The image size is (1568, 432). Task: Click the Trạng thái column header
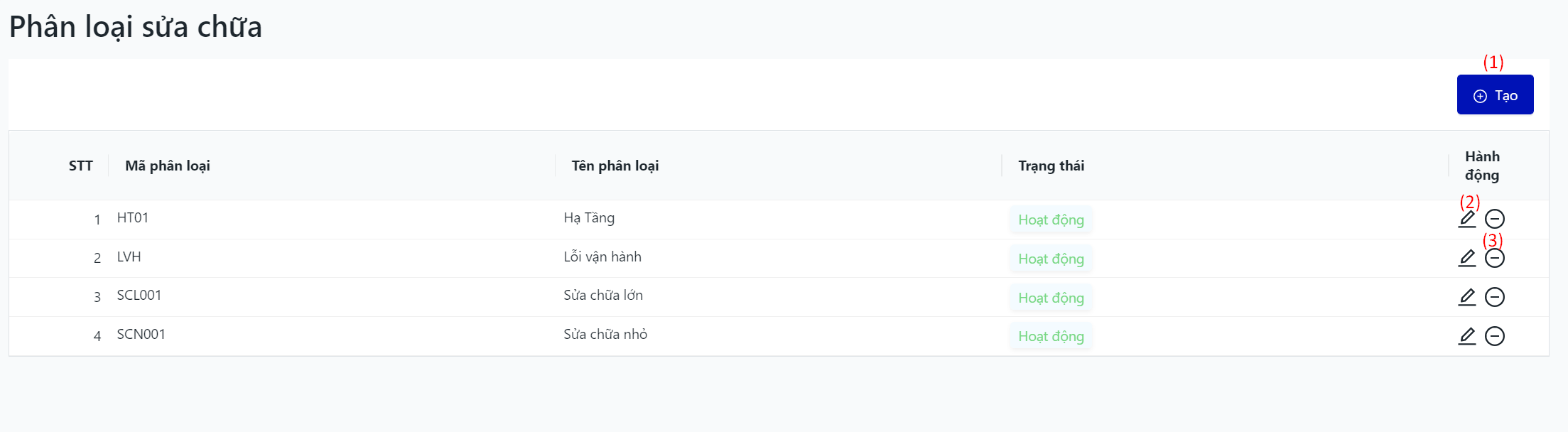click(1051, 166)
